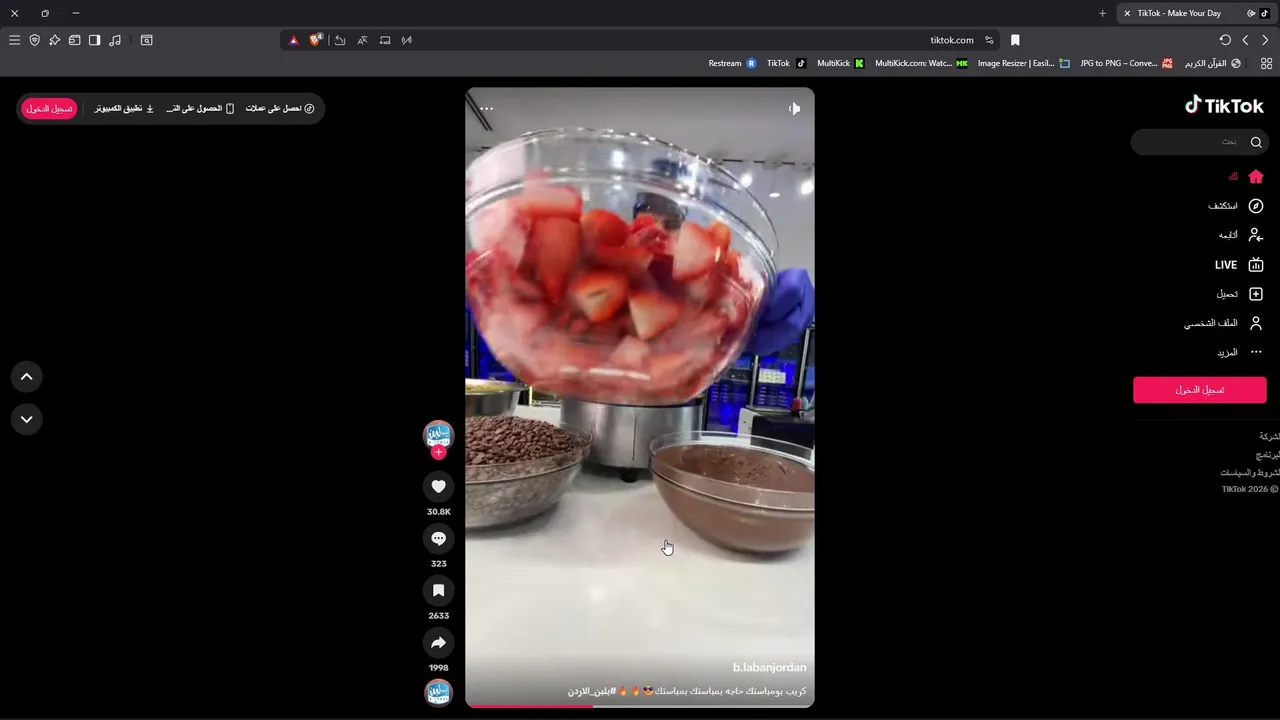Open the Brave Shields lion icon

click(316, 40)
